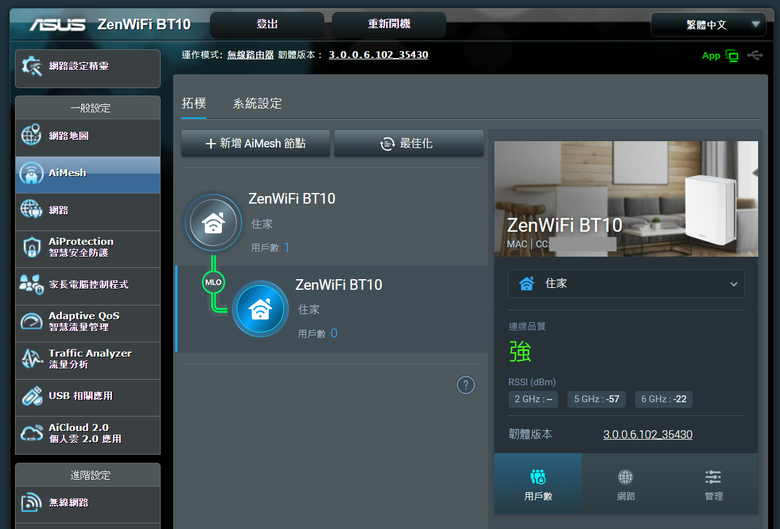Click the ASUS logo
Image resolution: width=780 pixels, height=529 pixels.
click(57, 24)
